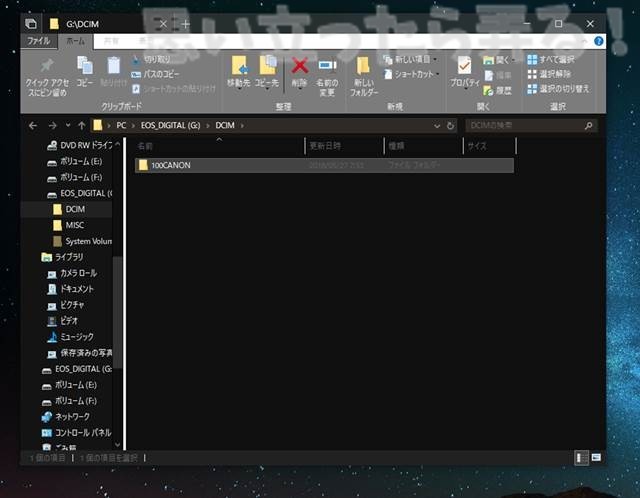
Task: Open the Explorer help icon
Action: 598,41
